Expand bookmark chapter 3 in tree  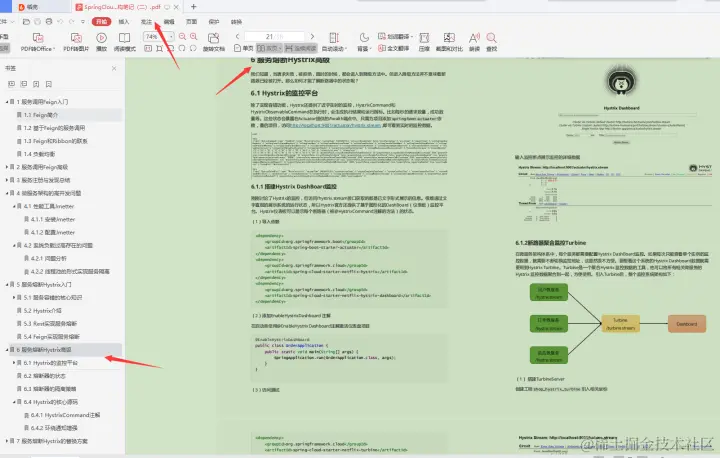(x=6, y=180)
